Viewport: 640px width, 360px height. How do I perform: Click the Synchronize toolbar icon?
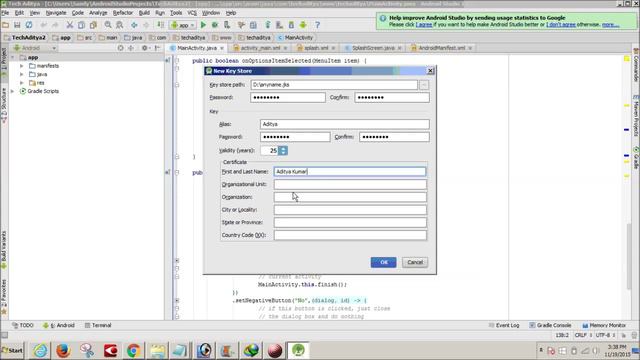coord(29,25)
